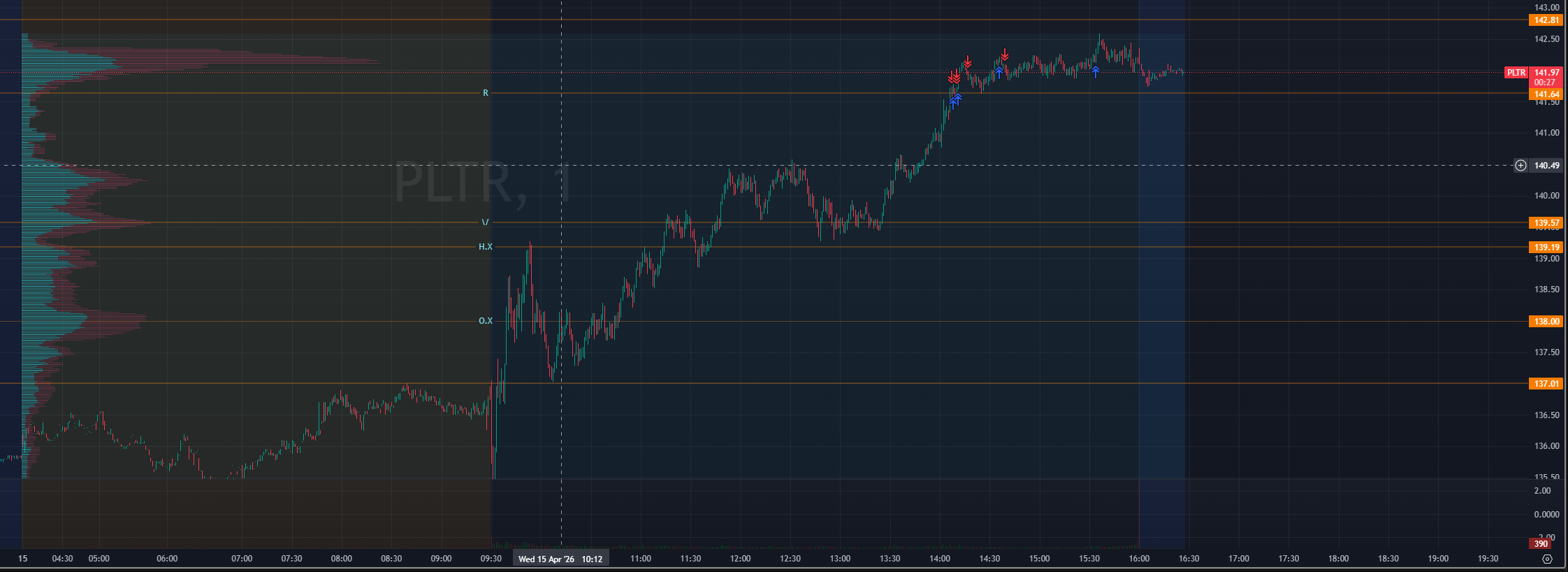Click the O.X level marker label

pyautogui.click(x=485, y=321)
